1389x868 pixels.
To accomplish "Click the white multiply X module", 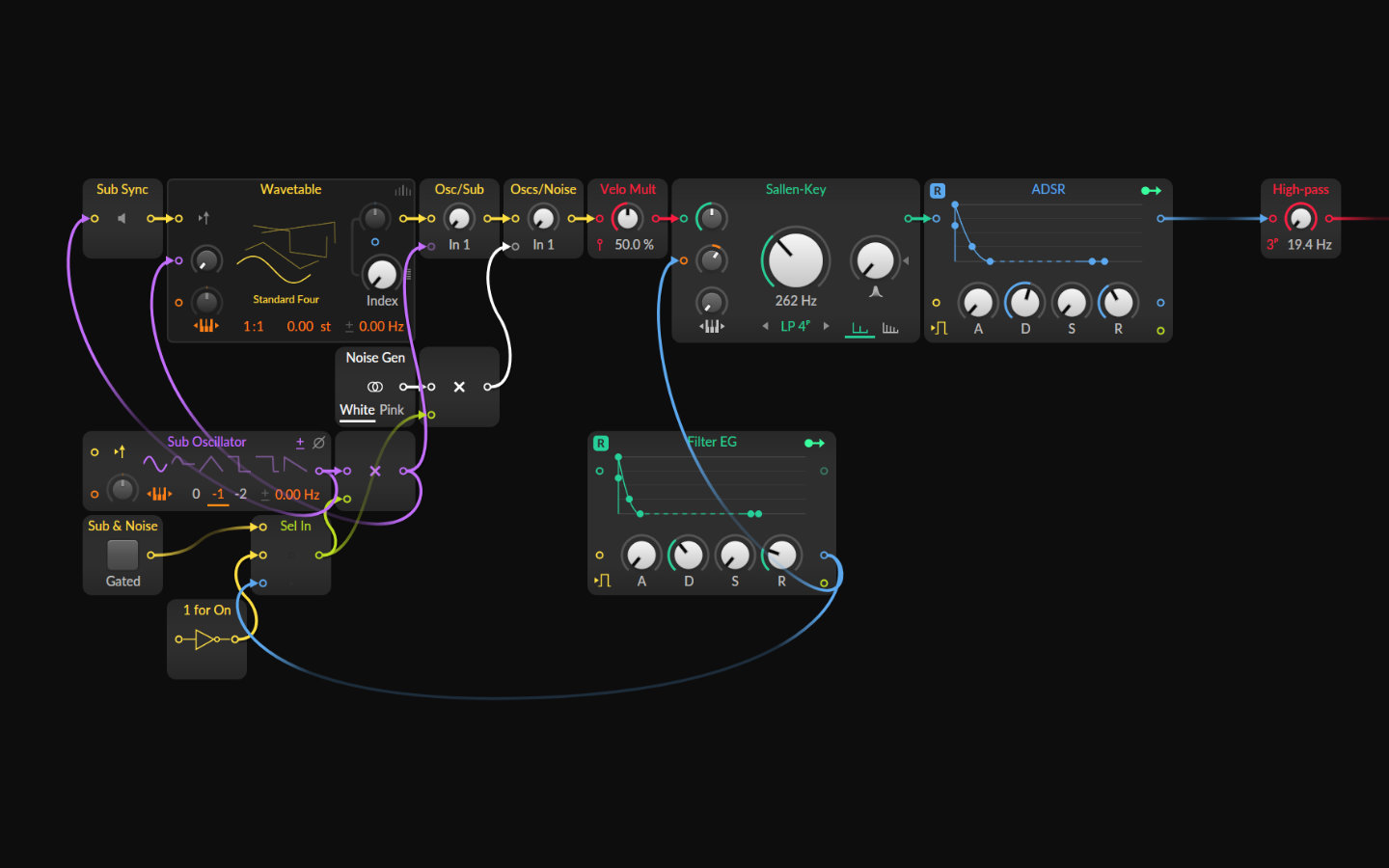I will click(459, 387).
